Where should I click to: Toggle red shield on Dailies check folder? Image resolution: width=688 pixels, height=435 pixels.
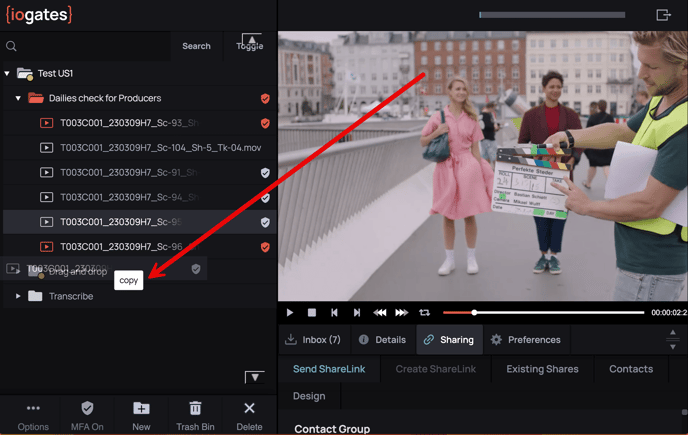coord(265,99)
